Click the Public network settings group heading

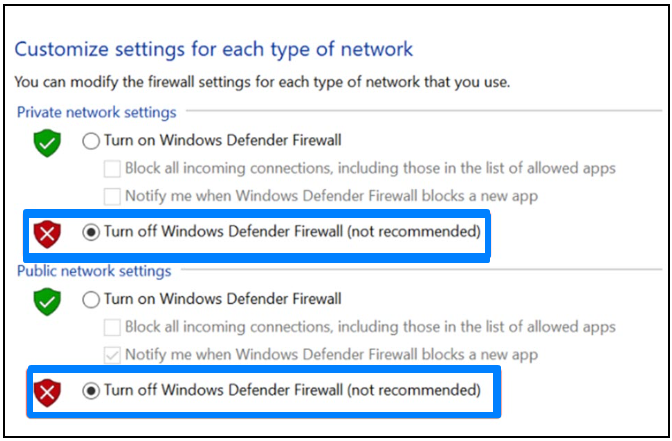tap(94, 271)
